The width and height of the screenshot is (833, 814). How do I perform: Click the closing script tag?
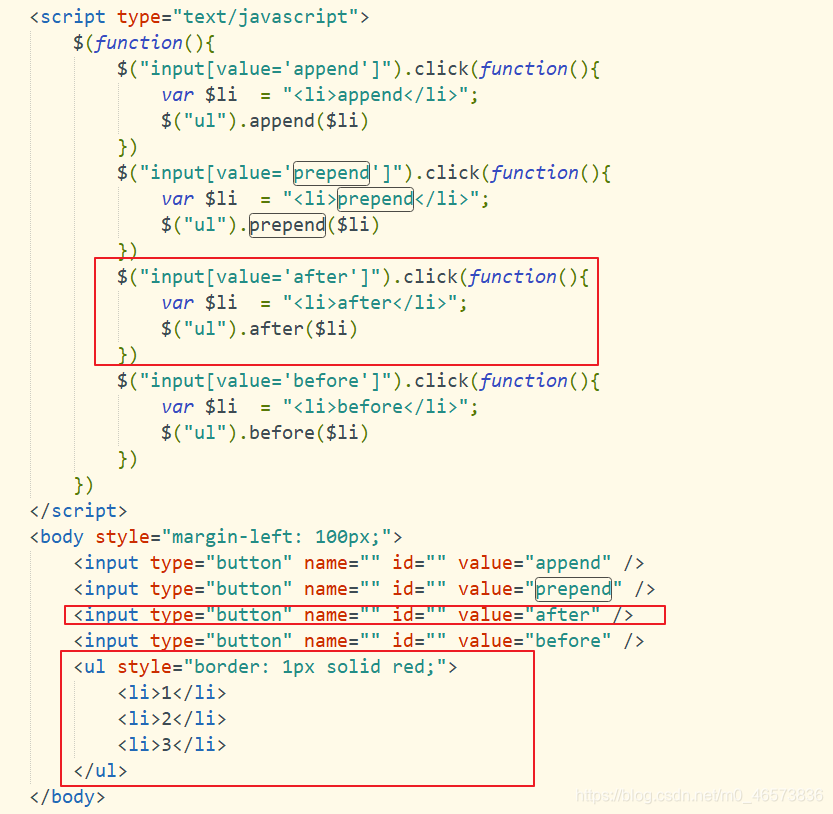pyautogui.click(x=79, y=511)
